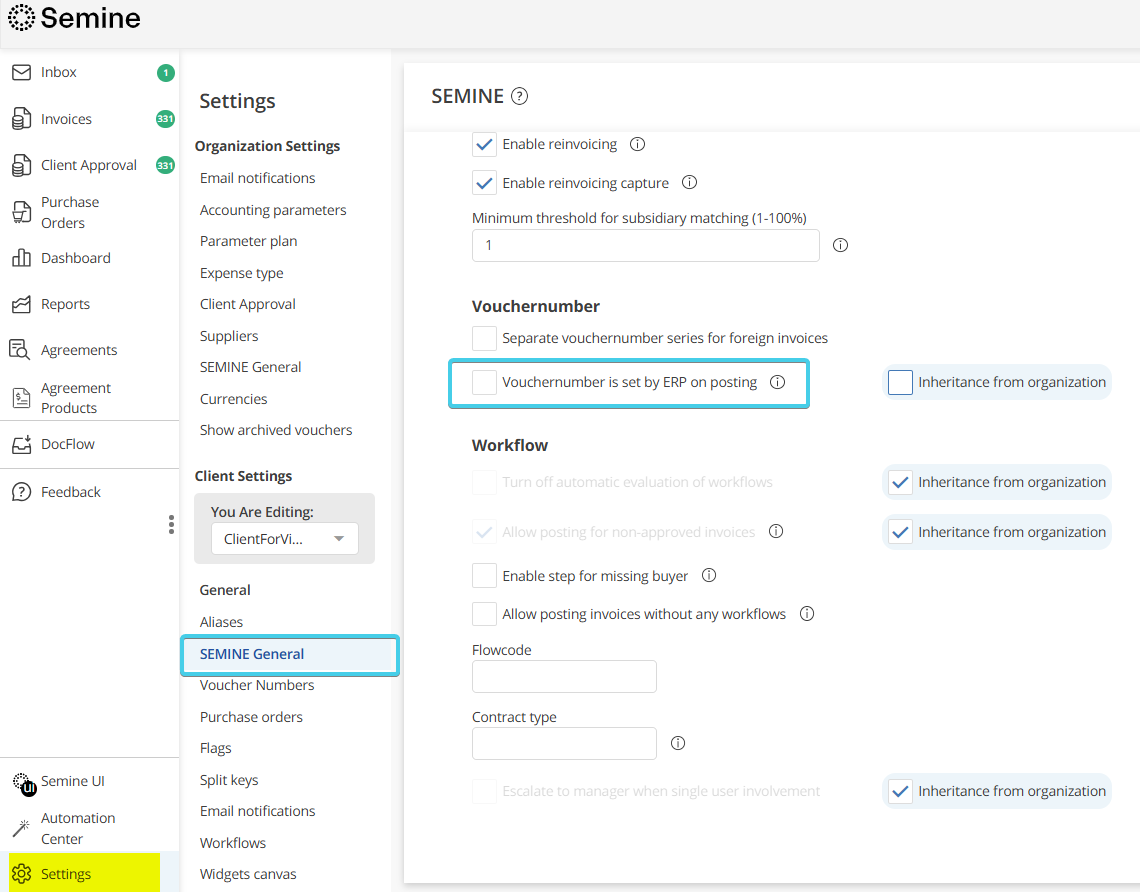Click the help icon beside SEMINE heading
The image size is (1140, 892).
(x=519, y=97)
